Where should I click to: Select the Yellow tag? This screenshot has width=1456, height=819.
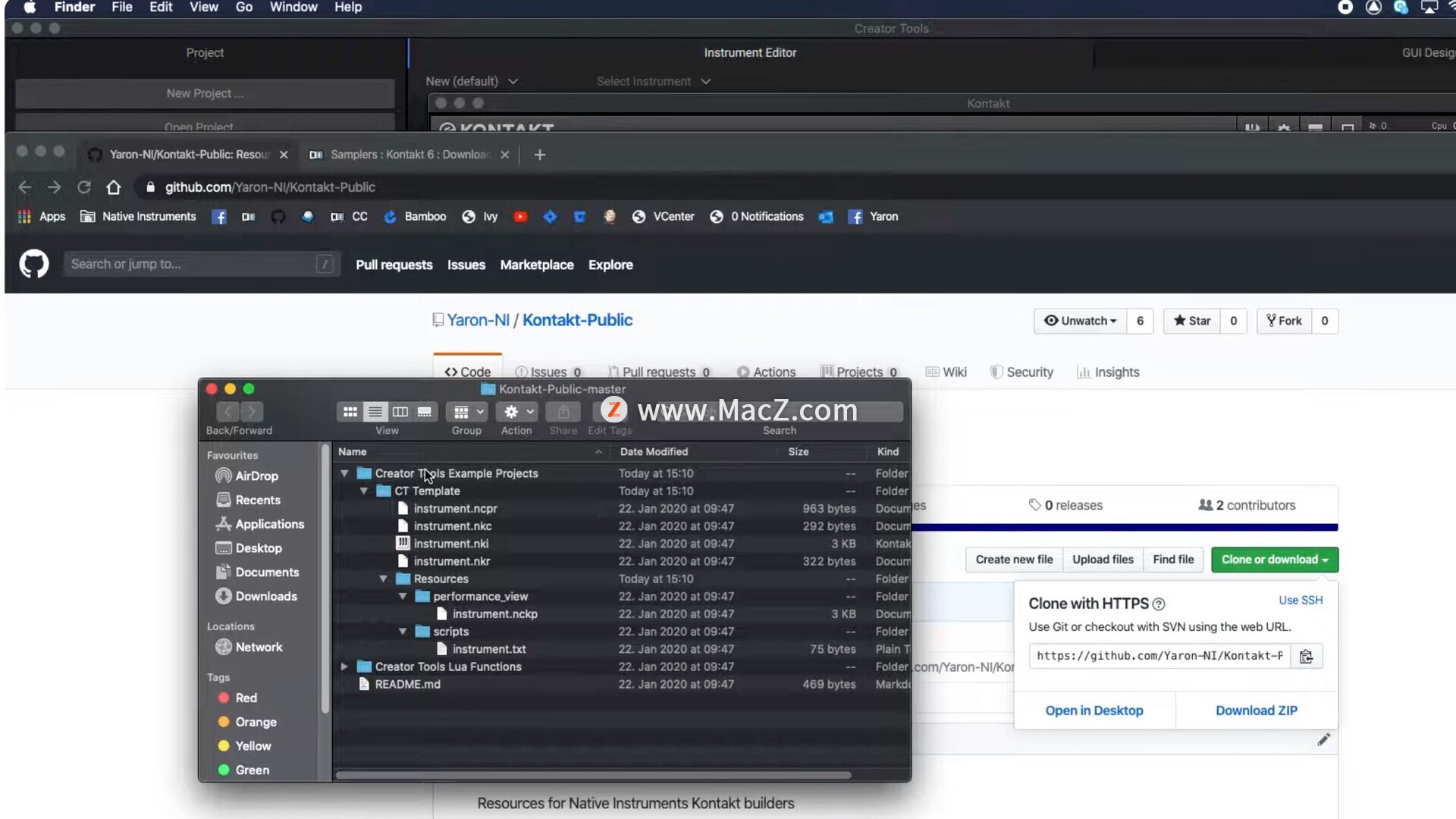click(244, 747)
